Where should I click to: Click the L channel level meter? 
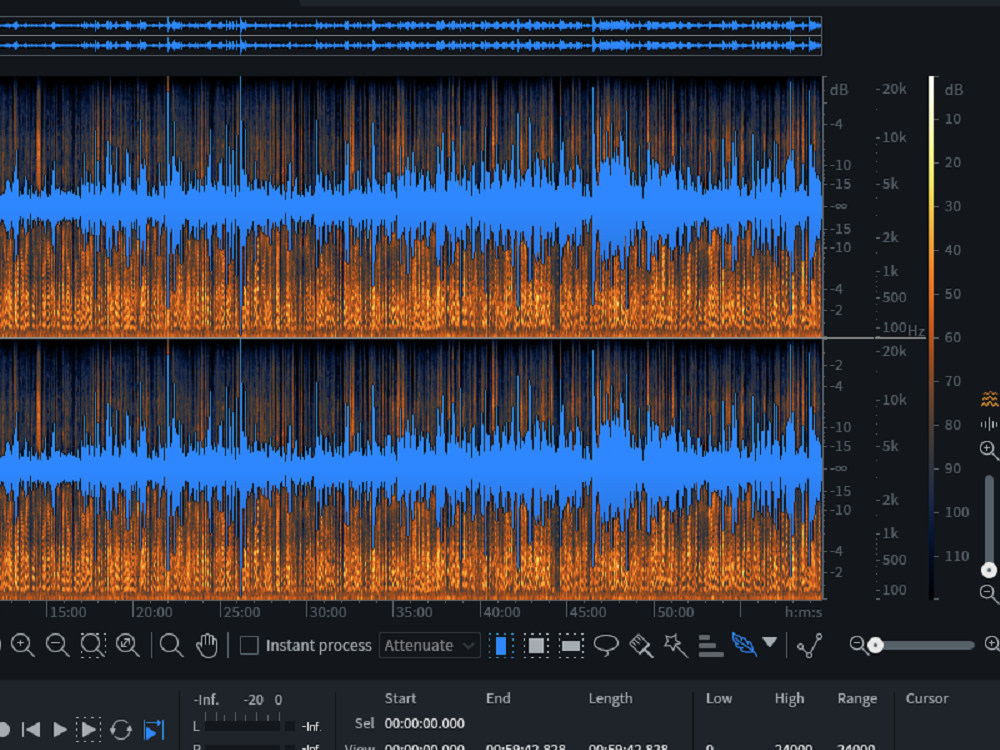coord(242,726)
